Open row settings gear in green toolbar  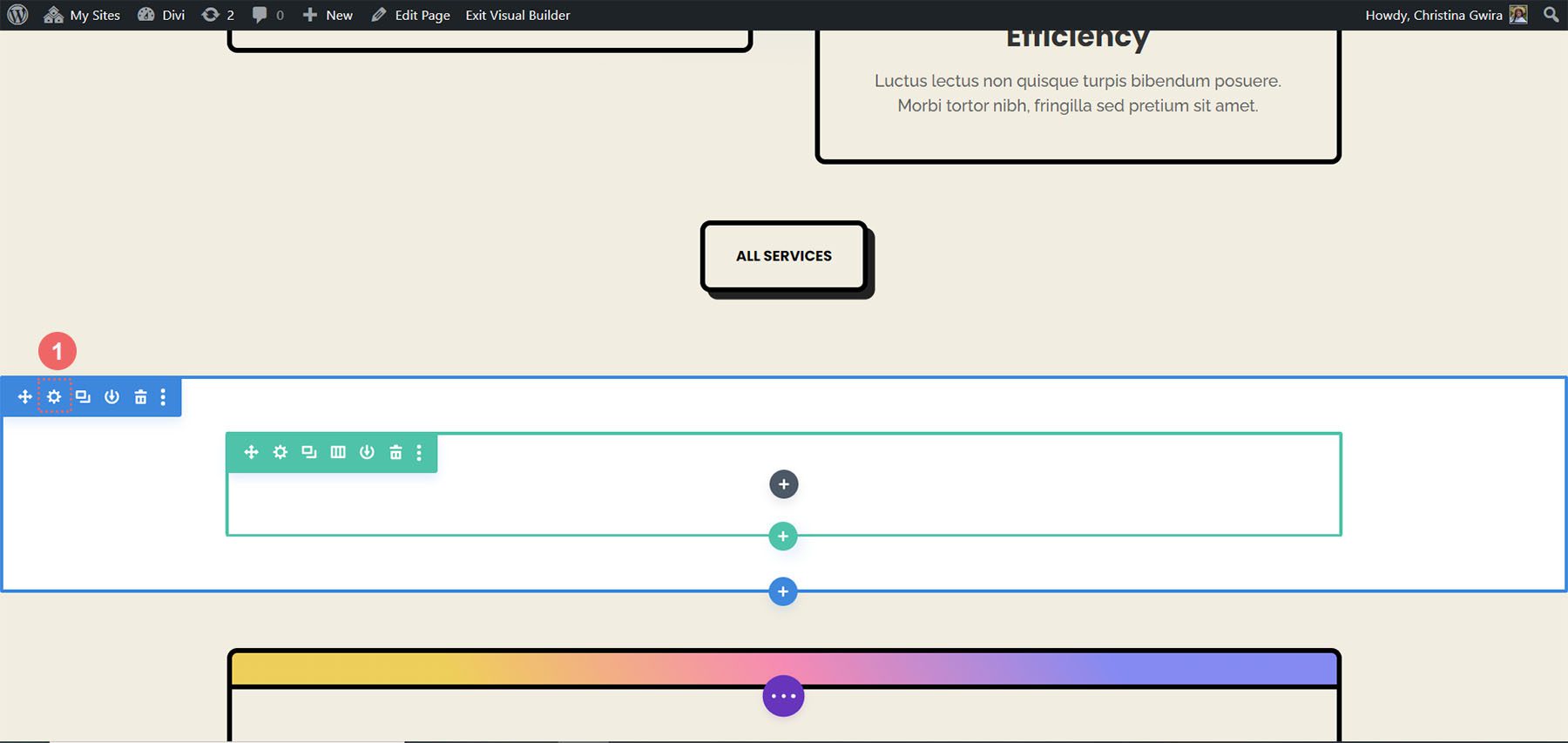[280, 452]
